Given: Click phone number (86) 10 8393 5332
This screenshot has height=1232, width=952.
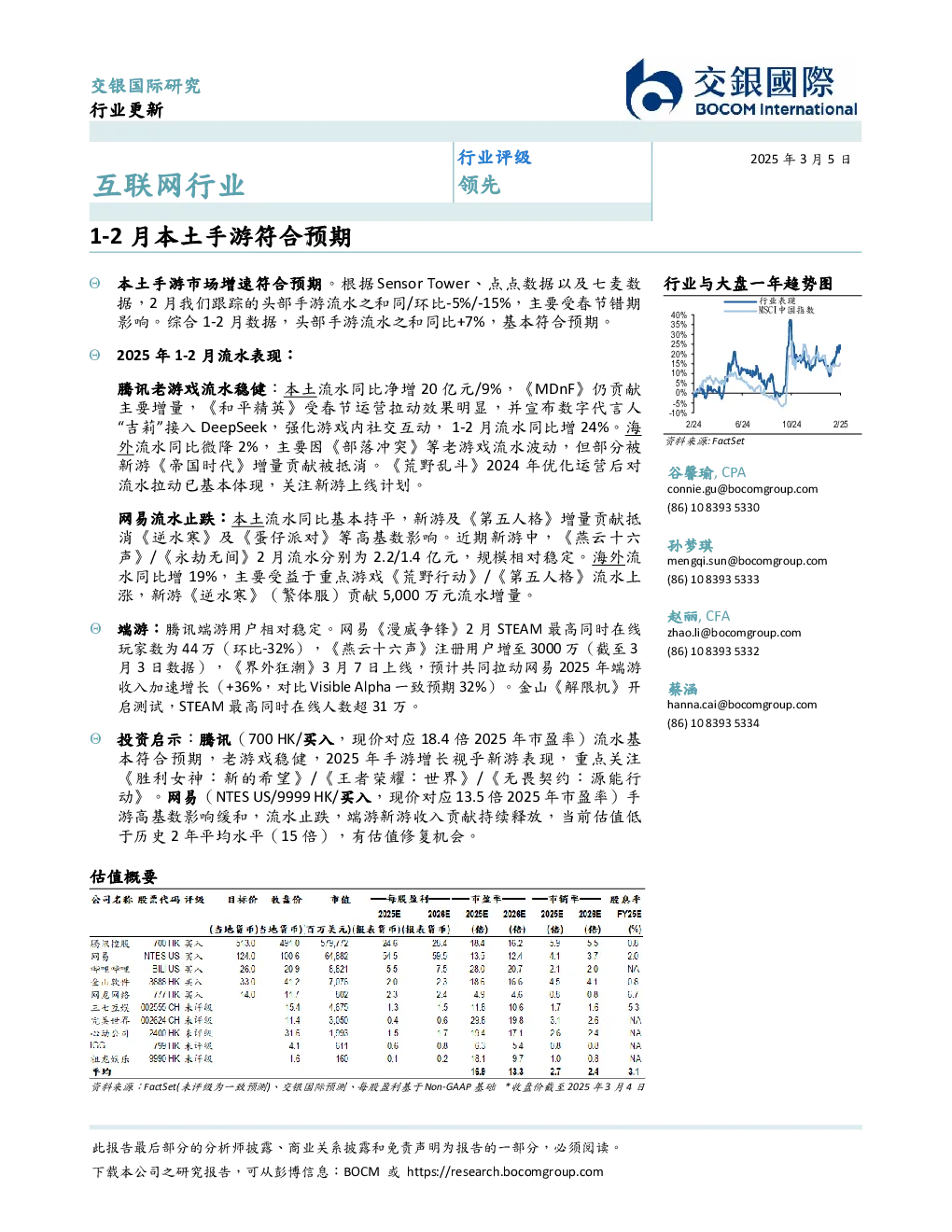Looking at the screenshot, I should pos(713,651).
